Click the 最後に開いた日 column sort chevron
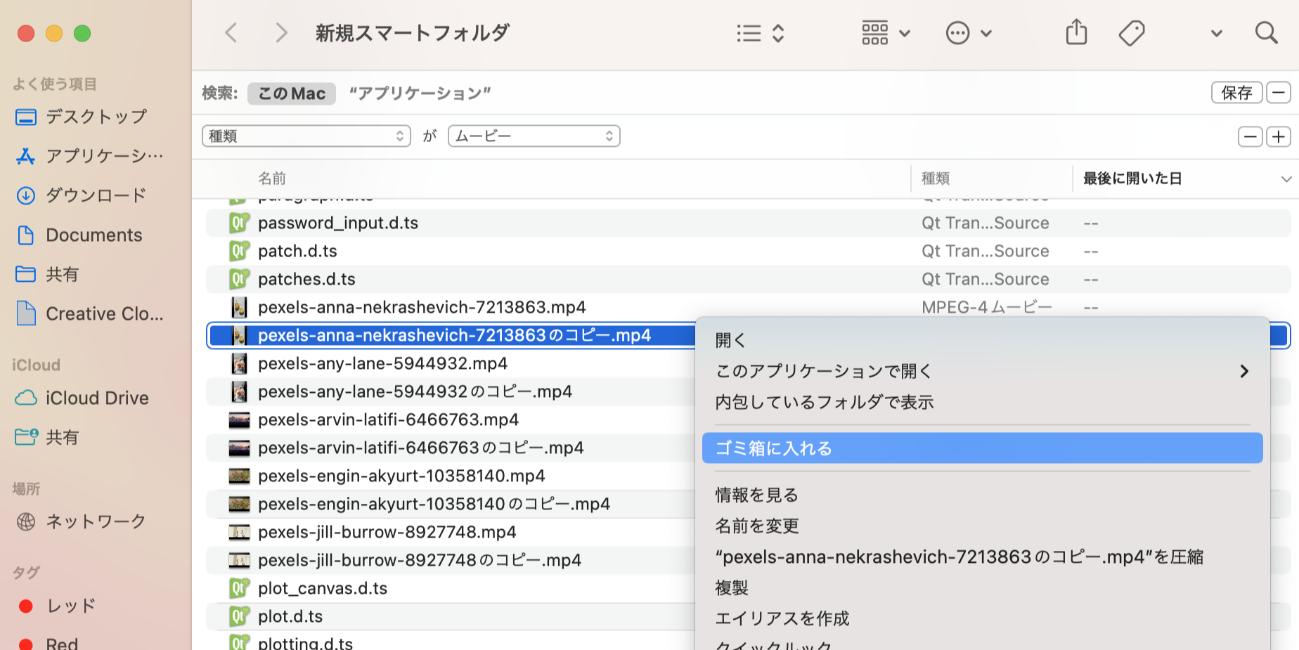1299x650 pixels. (1288, 179)
